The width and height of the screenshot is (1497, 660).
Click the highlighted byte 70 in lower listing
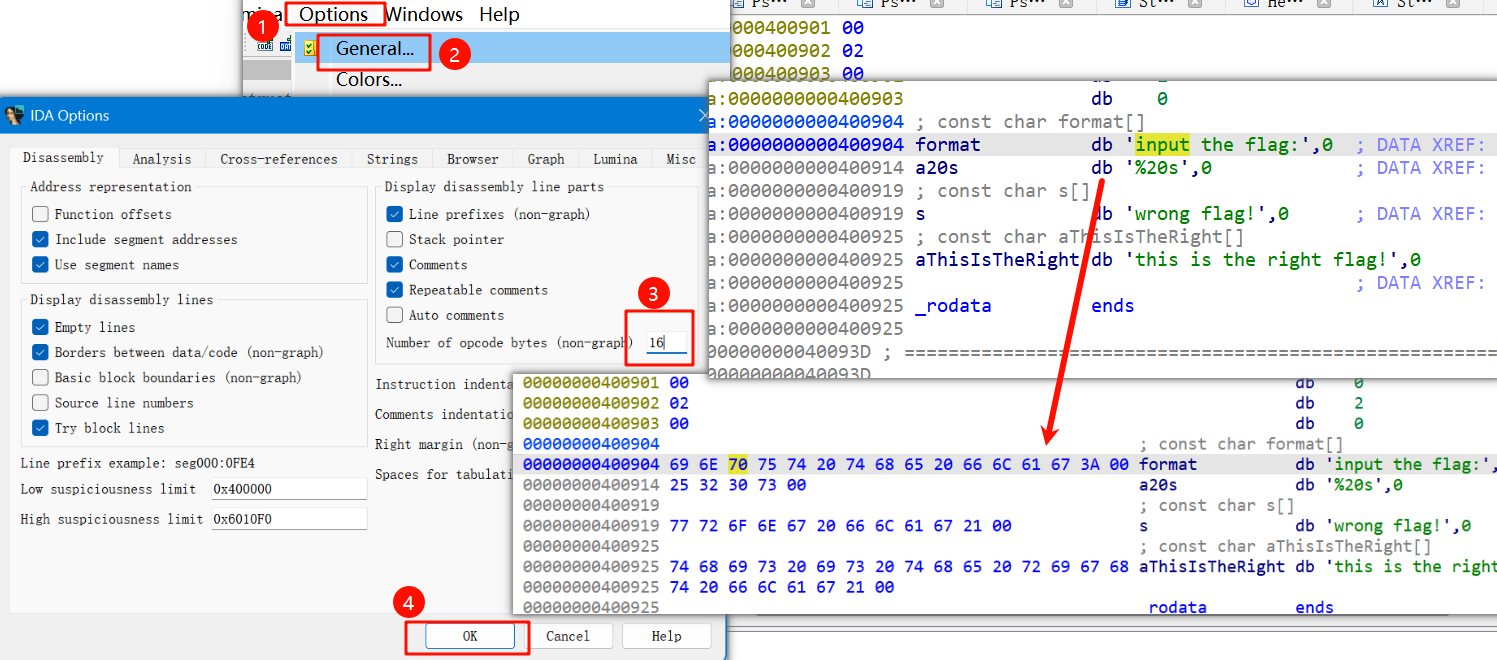[x=738, y=464]
